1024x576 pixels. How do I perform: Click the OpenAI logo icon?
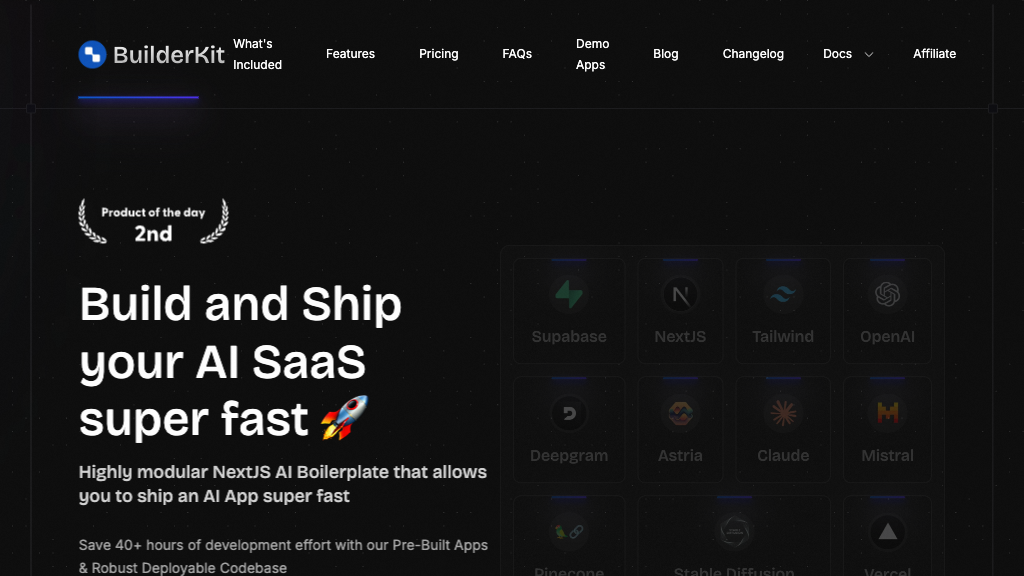[887, 294]
